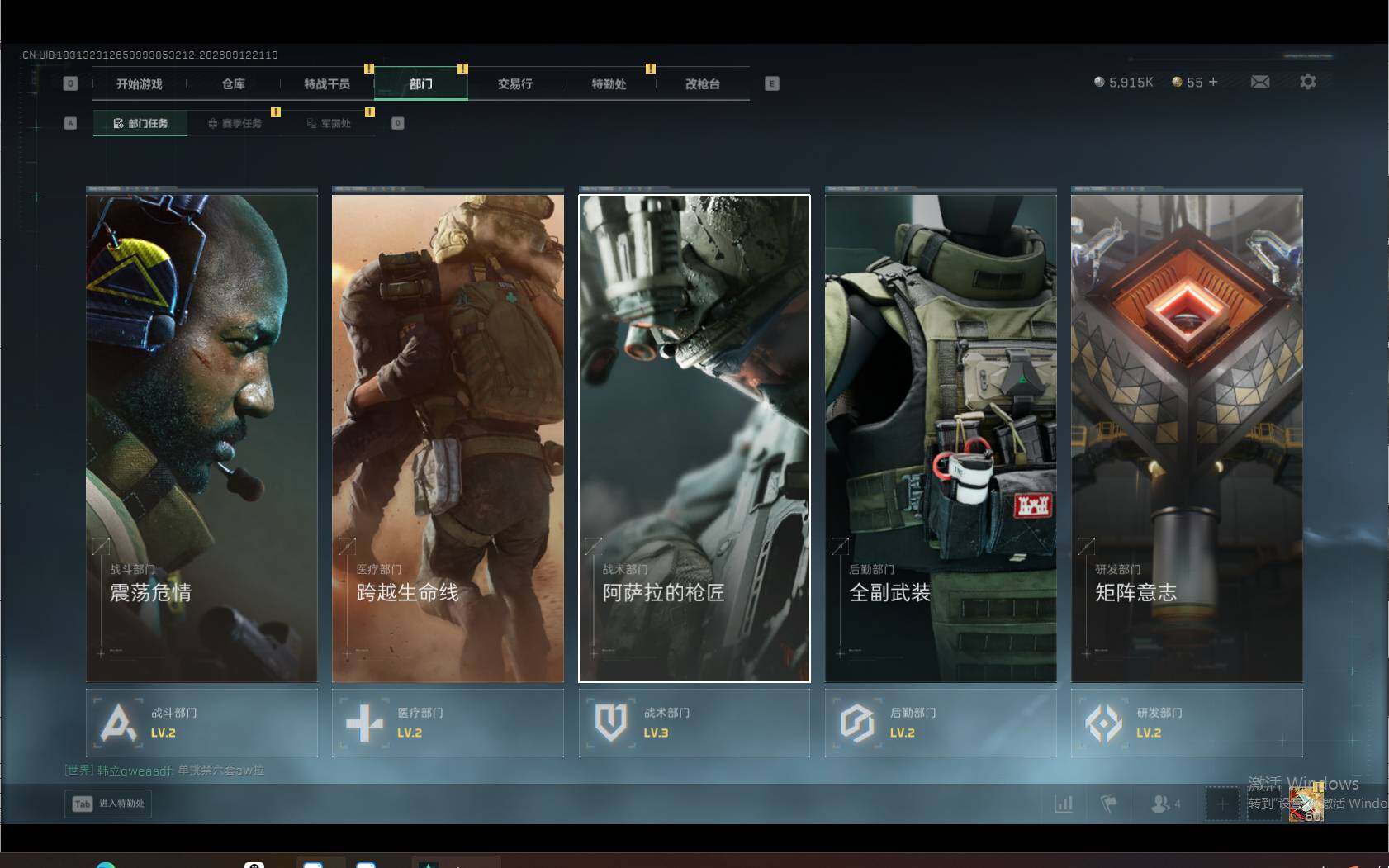The image size is (1389, 868).
Task: Switch to the 仓库 tab
Action: 234,83
